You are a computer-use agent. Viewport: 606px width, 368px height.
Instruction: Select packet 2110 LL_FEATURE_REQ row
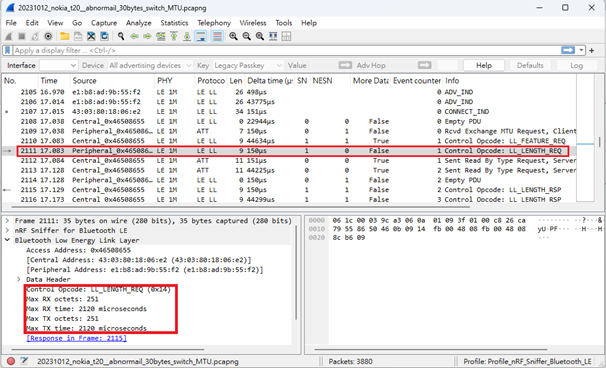point(289,141)
